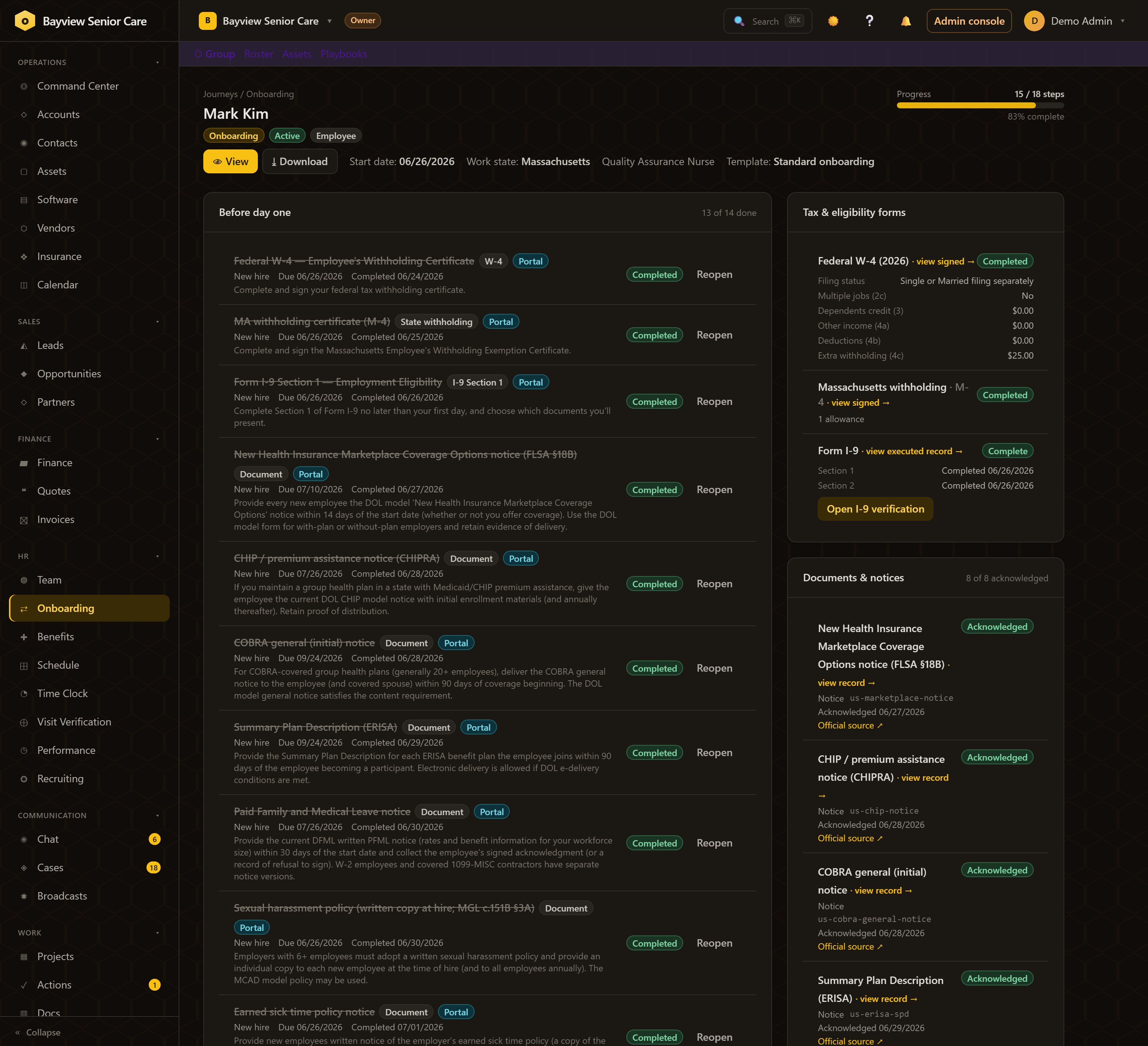Screen dimensions: 1148x1046
Task: Open Actions in the WORK section
Action: pos(89,985)
